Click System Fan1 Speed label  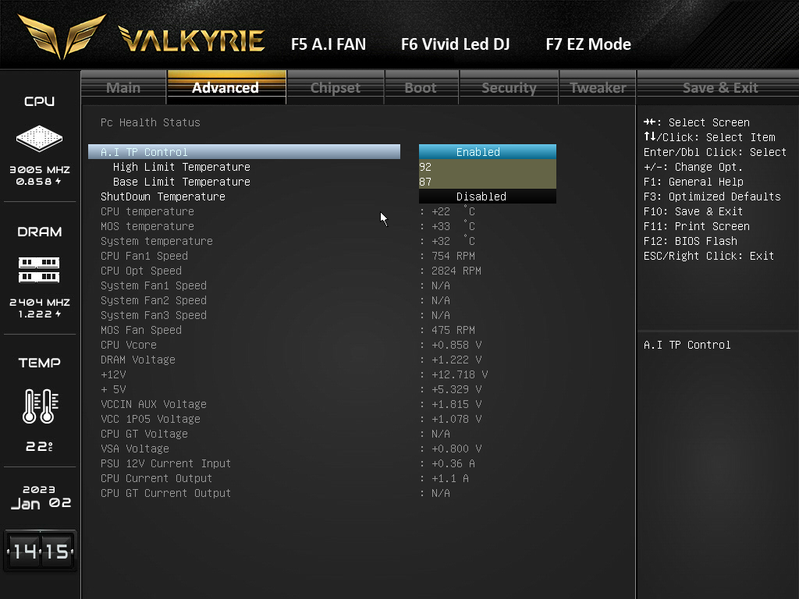pyautogui.click(x=153, y=285)
